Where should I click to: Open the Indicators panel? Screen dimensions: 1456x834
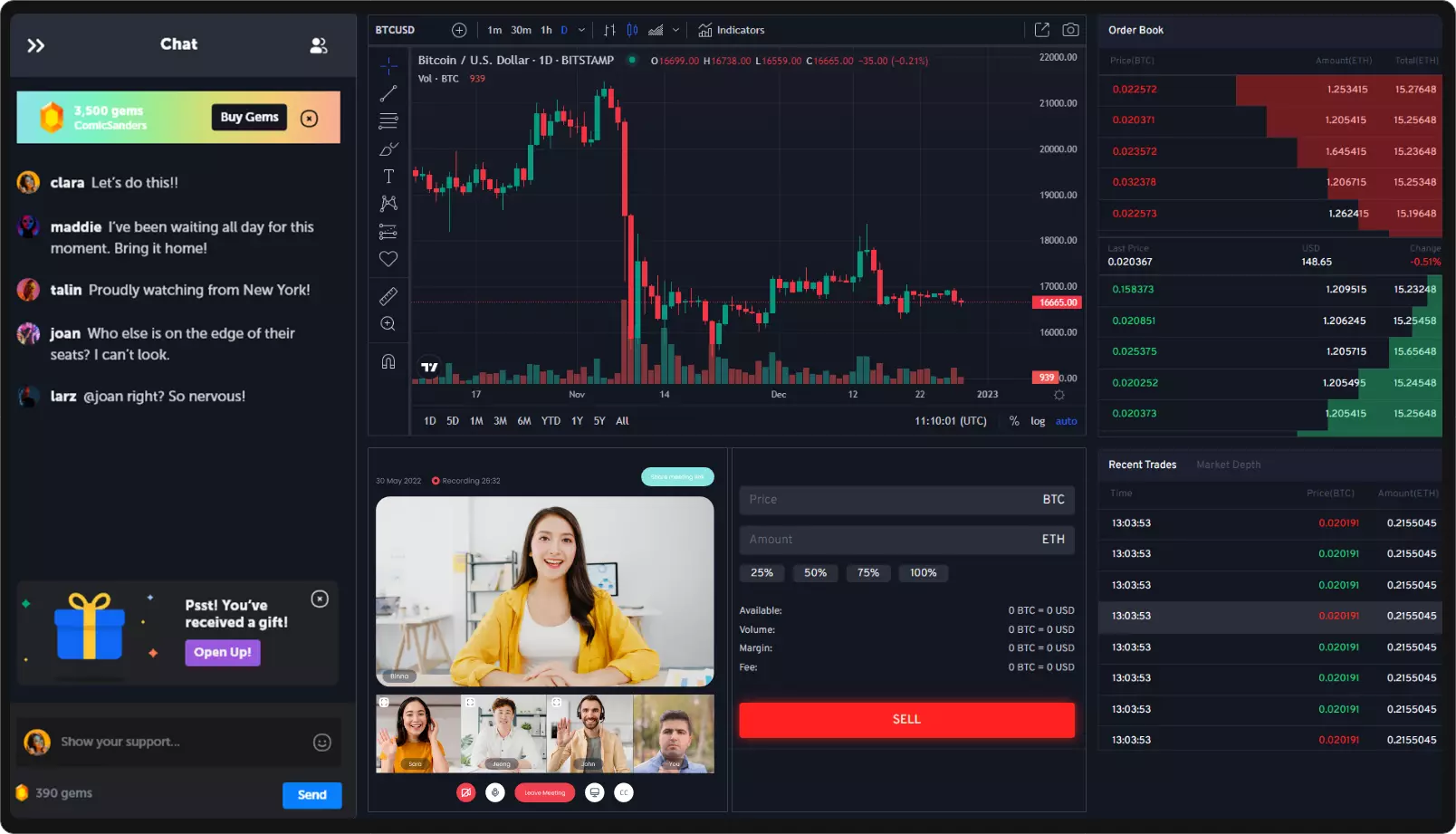point(732,30)
